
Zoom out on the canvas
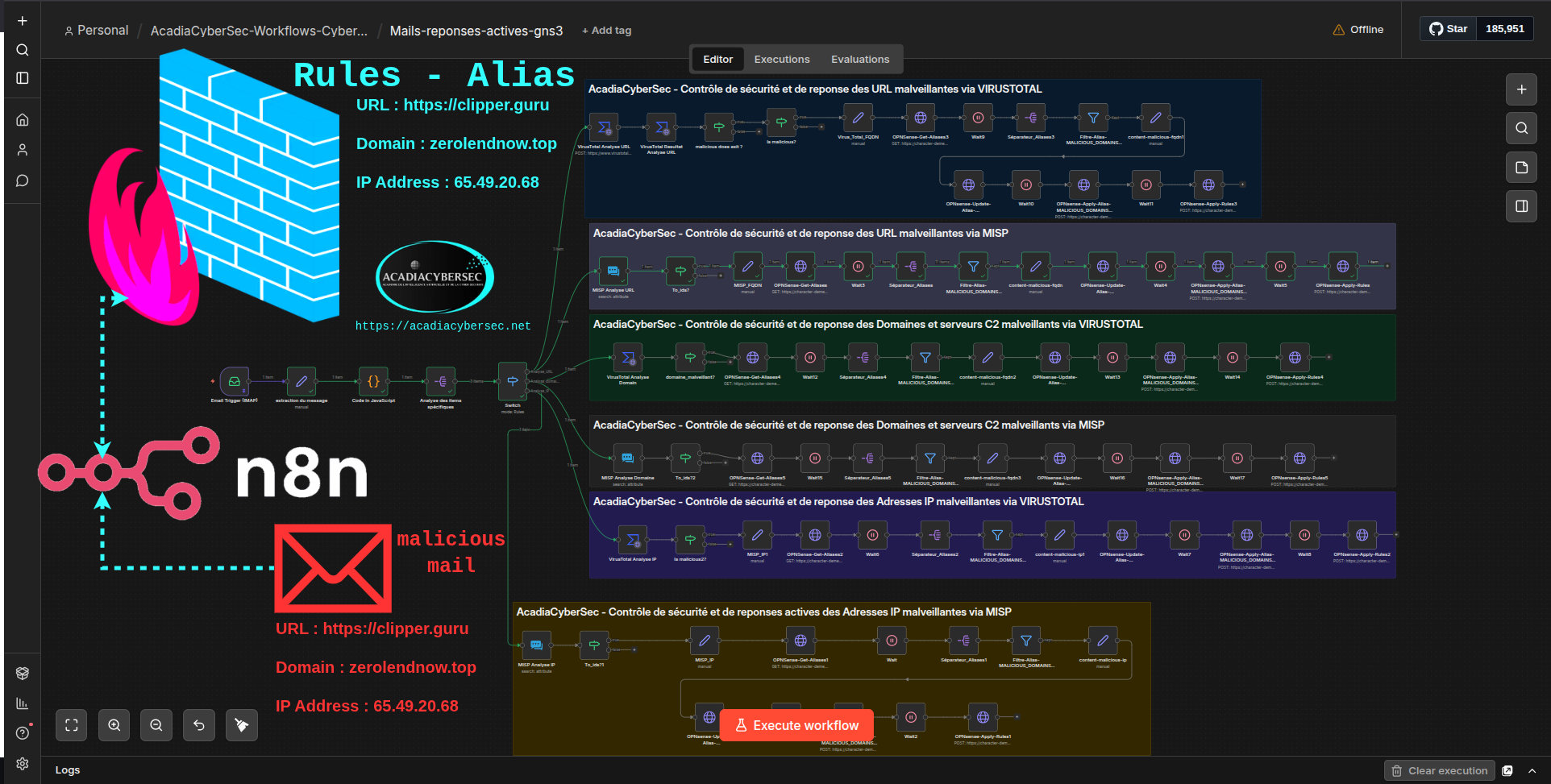(156, 725)
